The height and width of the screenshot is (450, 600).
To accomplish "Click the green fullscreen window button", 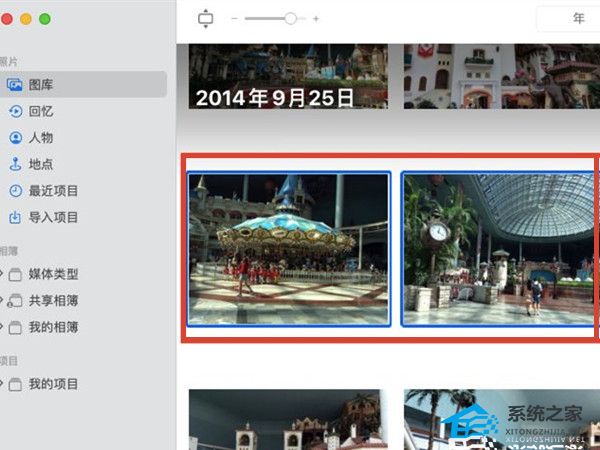I will [45, 19].
